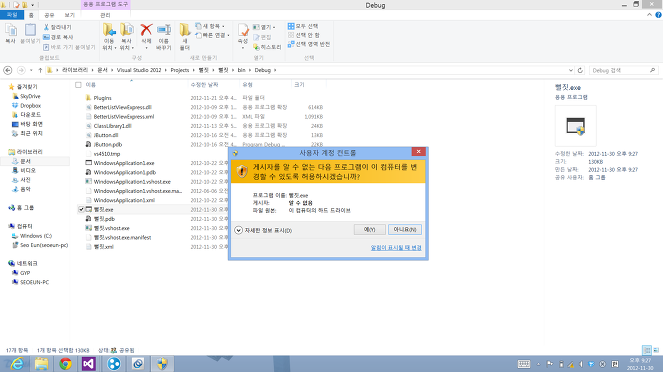Switch to View (보기) ribbon tab
This screenshot has width=663, height=372.
click(69, 15)
